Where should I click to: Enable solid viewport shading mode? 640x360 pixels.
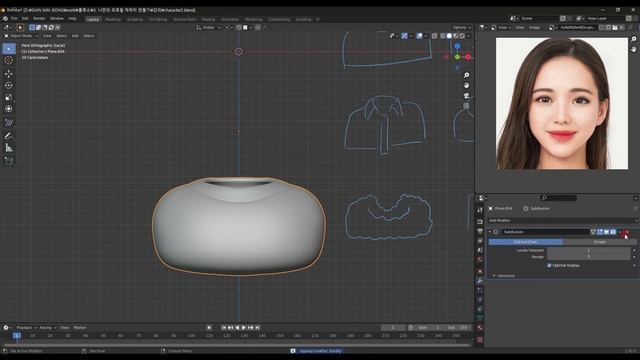click(x=449, y=36)
